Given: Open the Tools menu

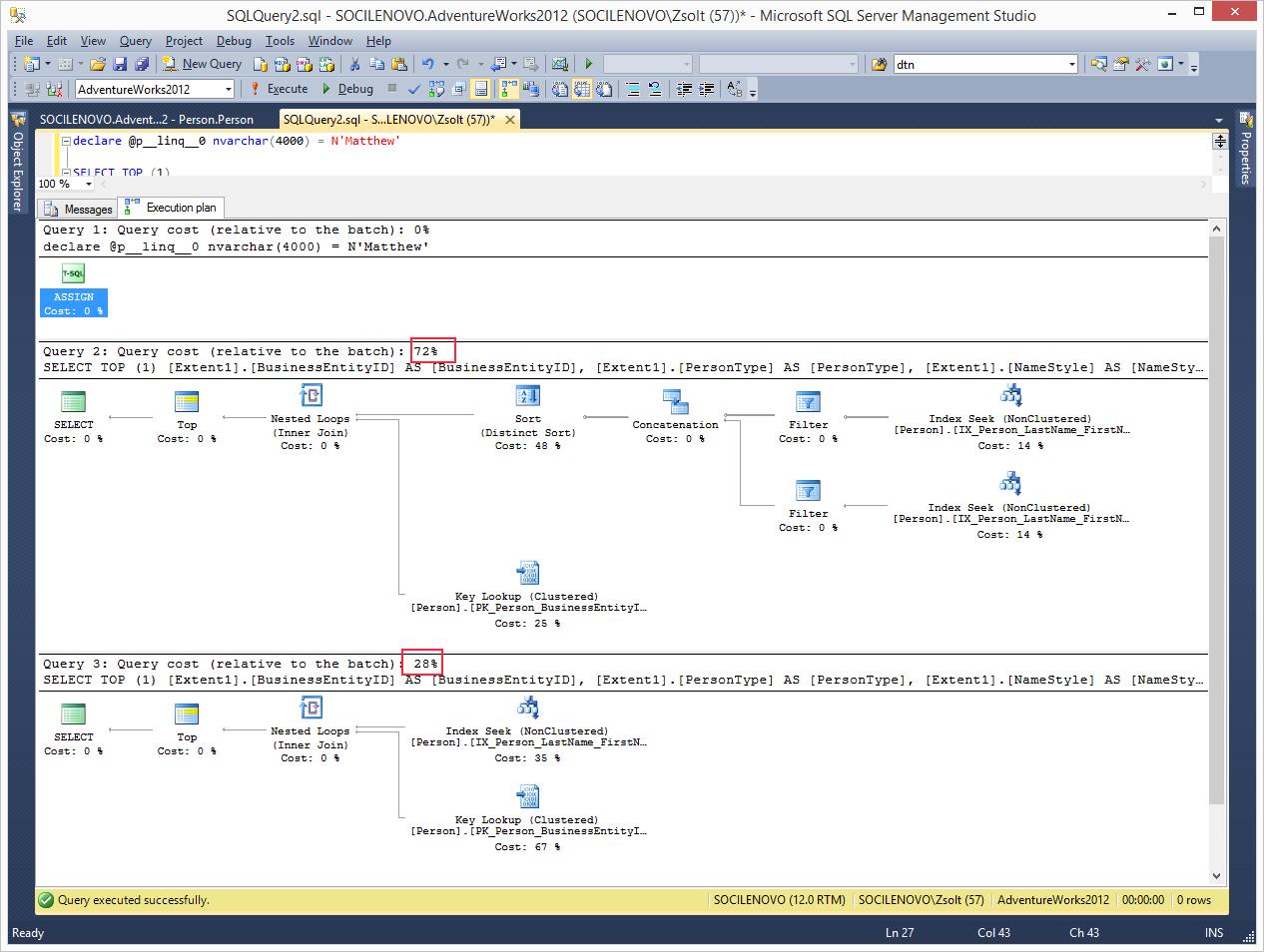Looking at the screenshot, I should pyautogui.click(x=280, y=41).
